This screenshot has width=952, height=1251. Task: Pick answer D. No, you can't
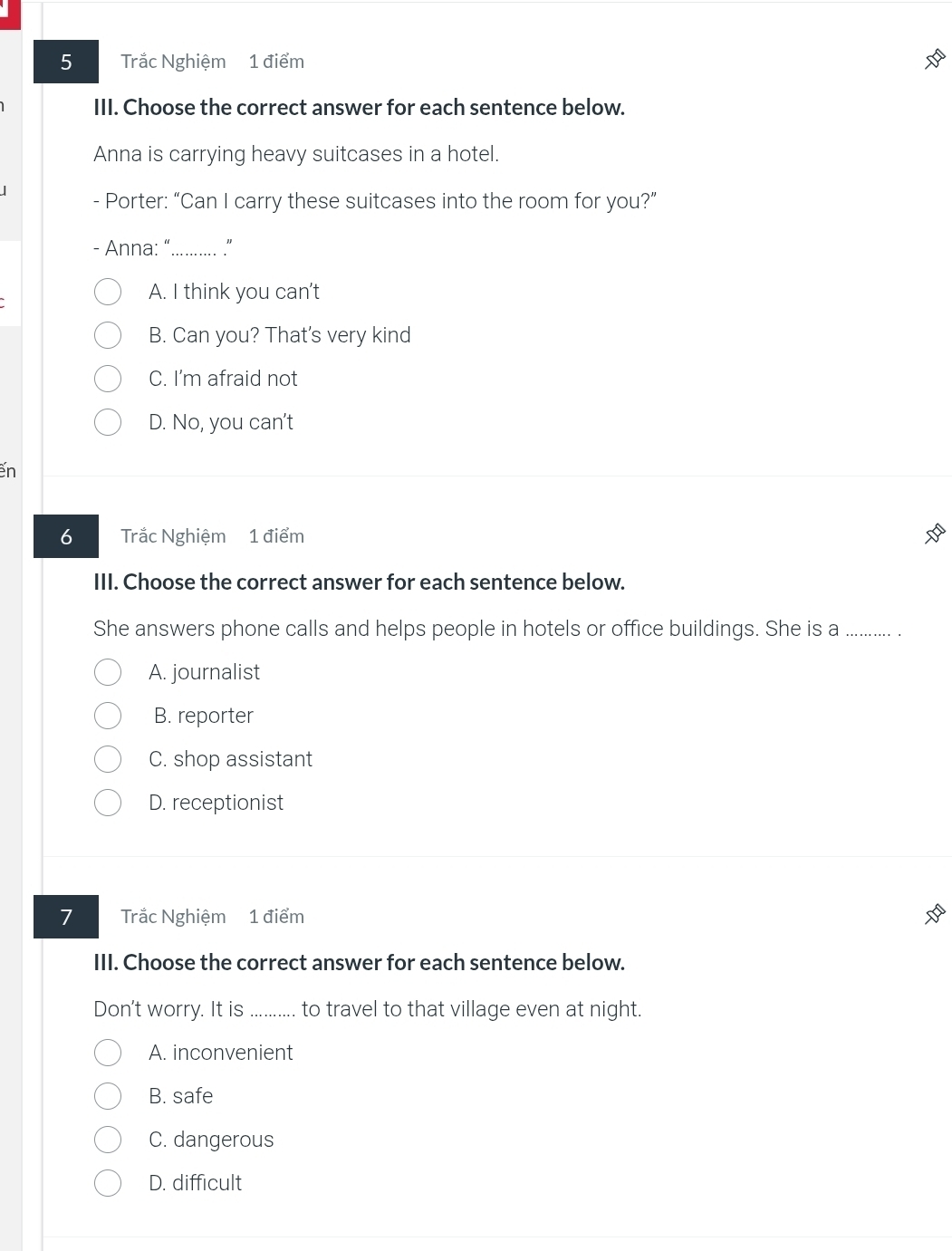108,422
